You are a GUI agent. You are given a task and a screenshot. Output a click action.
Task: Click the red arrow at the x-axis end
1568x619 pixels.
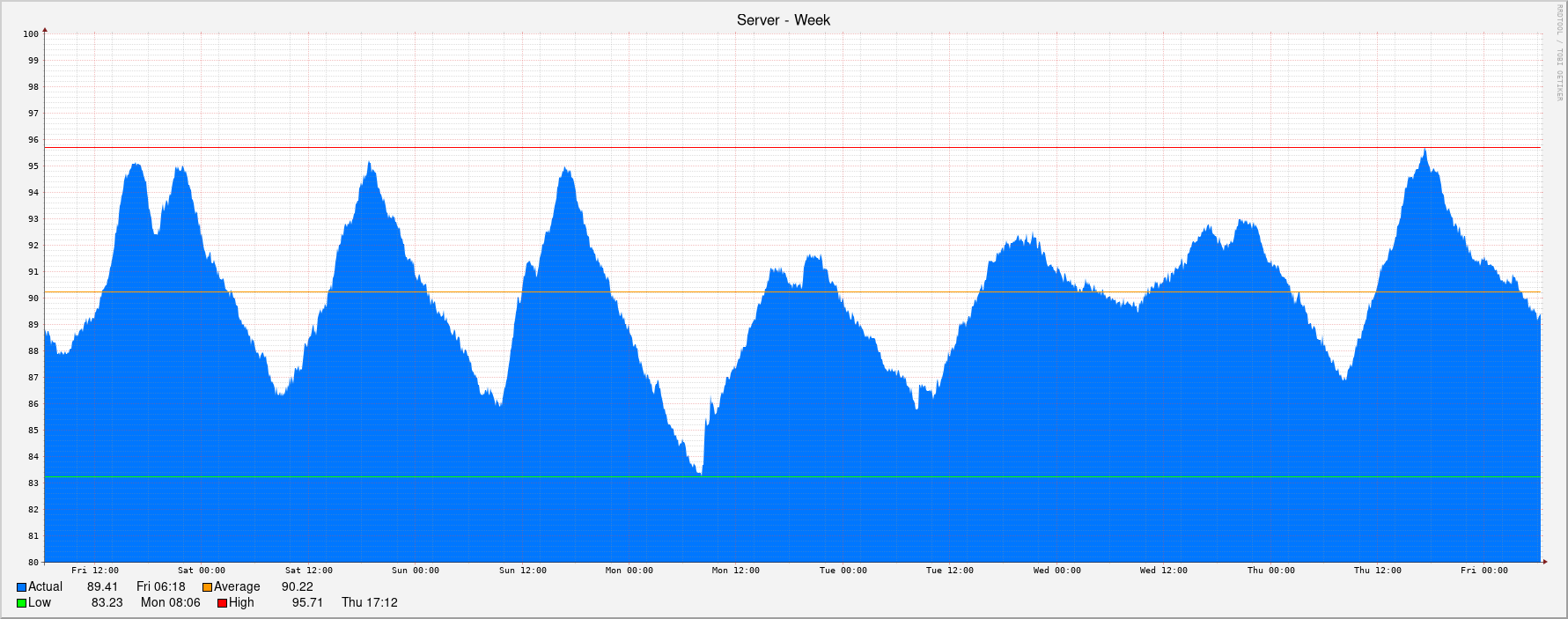click(x=1544, y=561)
